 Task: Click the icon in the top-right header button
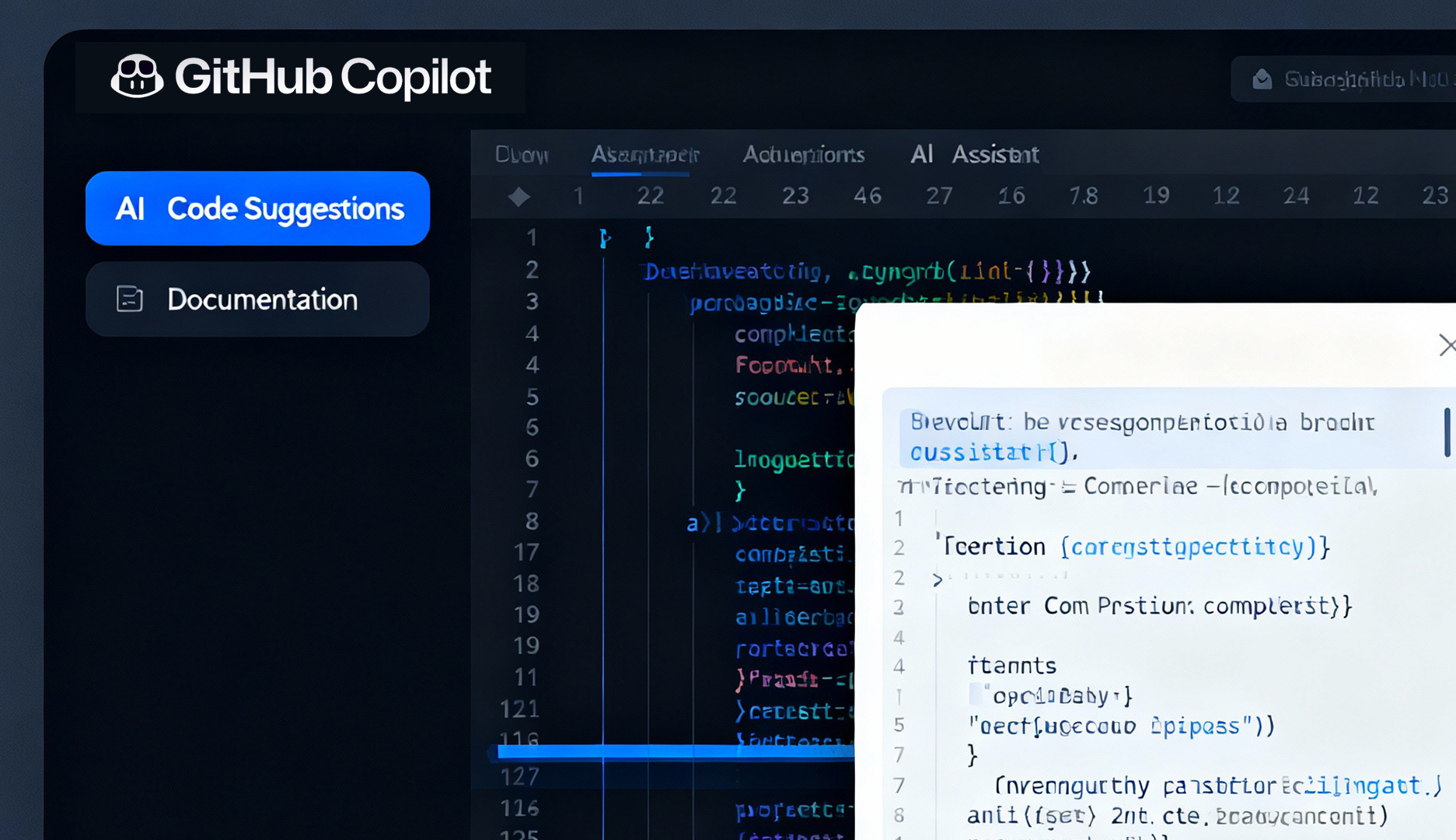(x=1262, y=79)
